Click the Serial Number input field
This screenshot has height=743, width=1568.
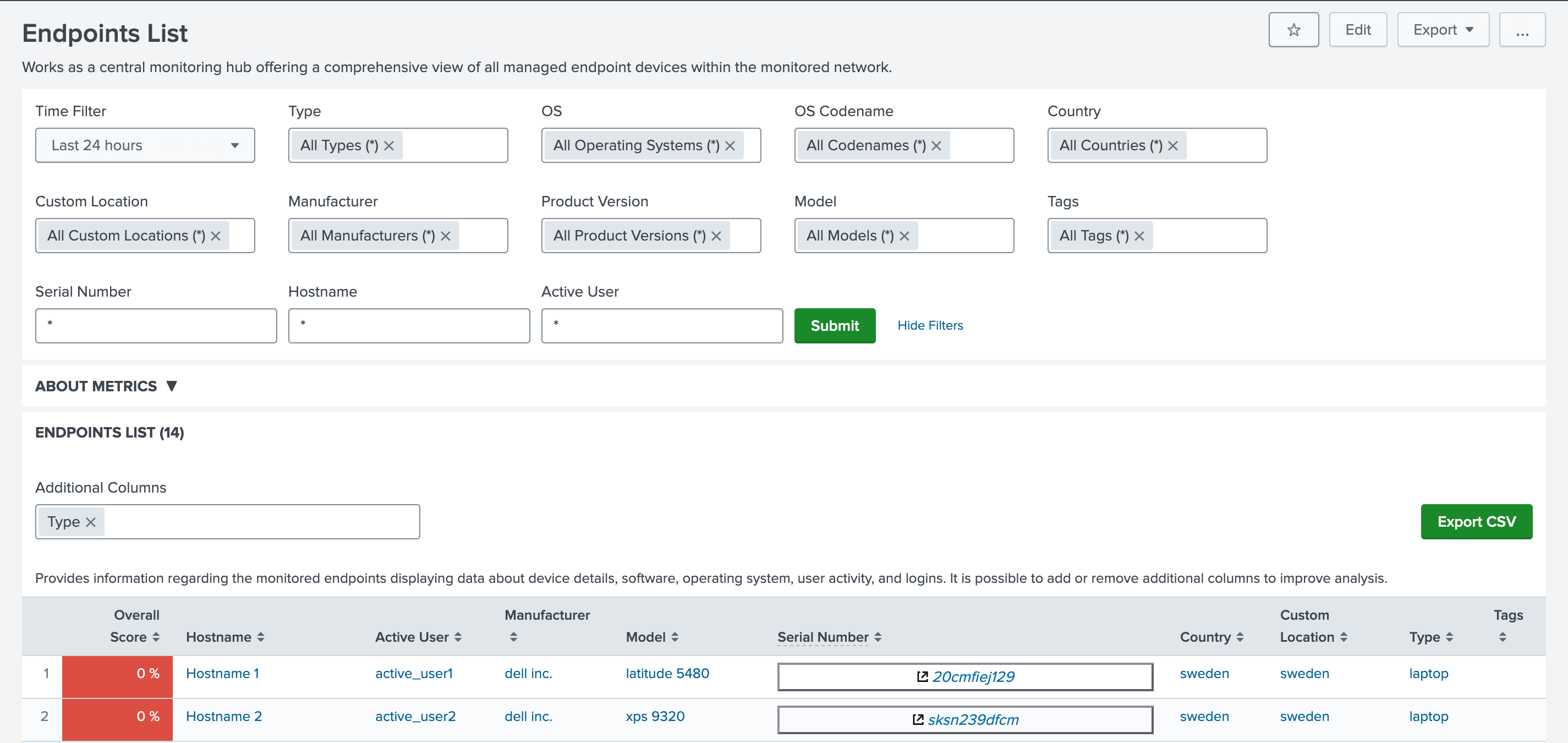(156, 325)
